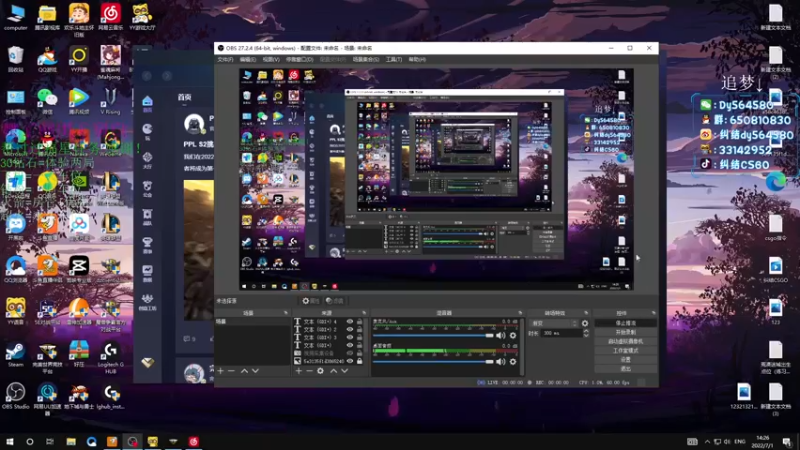Undock the 控件 panel via header icon
Image resolution: width=800 pixels, height=450 pixels.
[654, 313]
